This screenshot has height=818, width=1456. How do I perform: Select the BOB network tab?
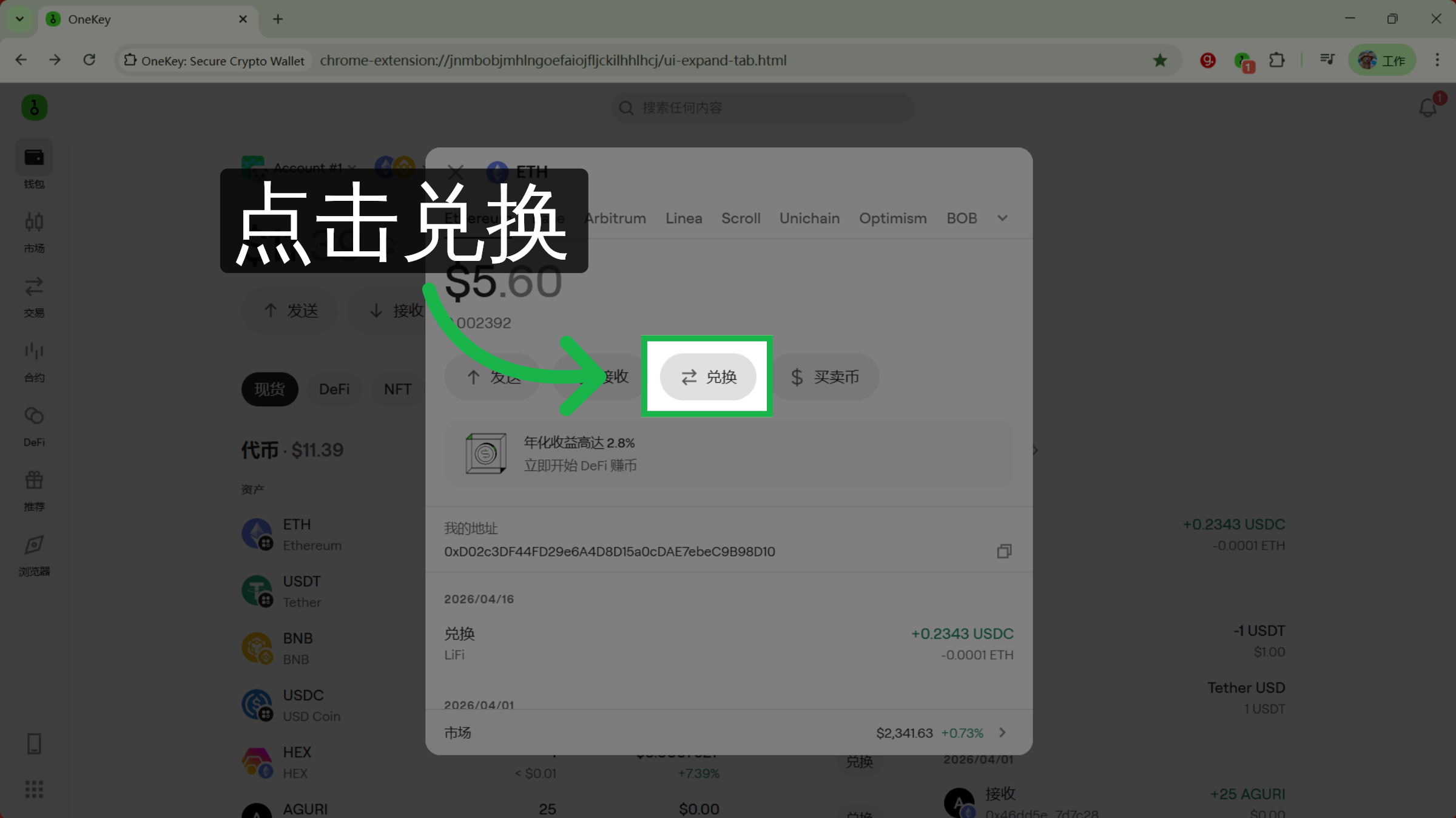(962, 218)
